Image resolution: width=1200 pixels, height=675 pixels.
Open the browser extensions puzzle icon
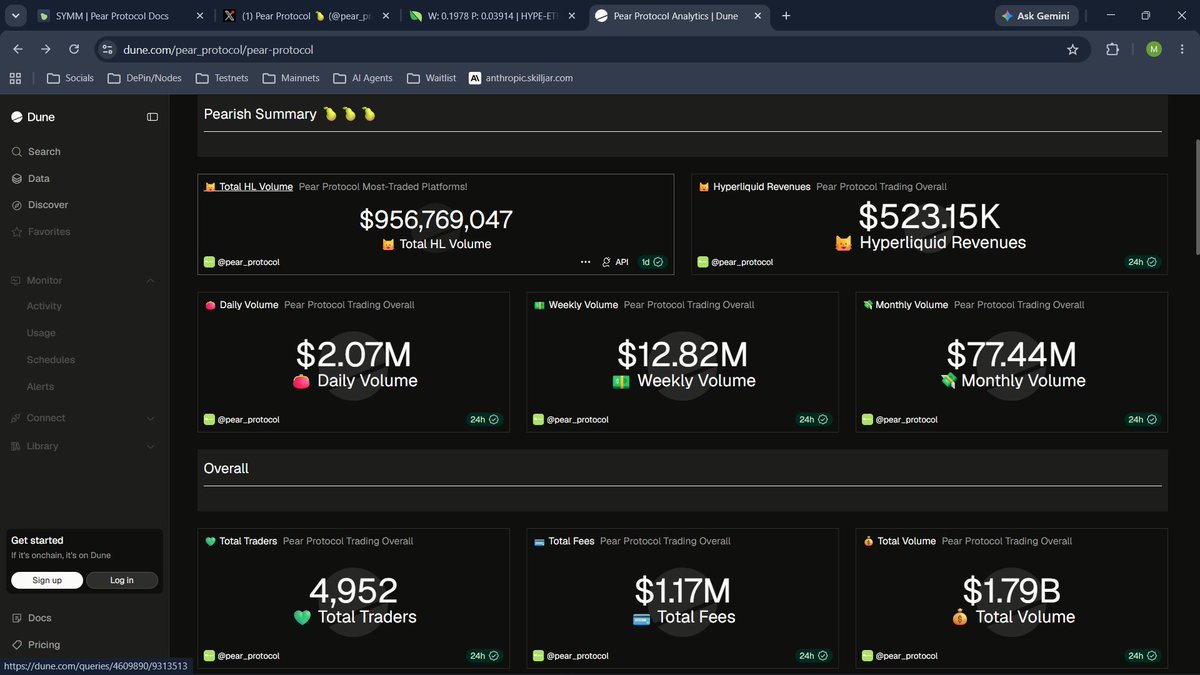(x=1112, y=49)
